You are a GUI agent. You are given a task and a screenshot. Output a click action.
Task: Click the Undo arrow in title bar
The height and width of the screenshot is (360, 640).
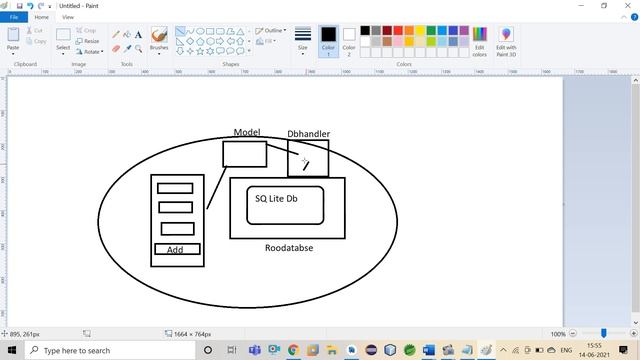point(30,6)
